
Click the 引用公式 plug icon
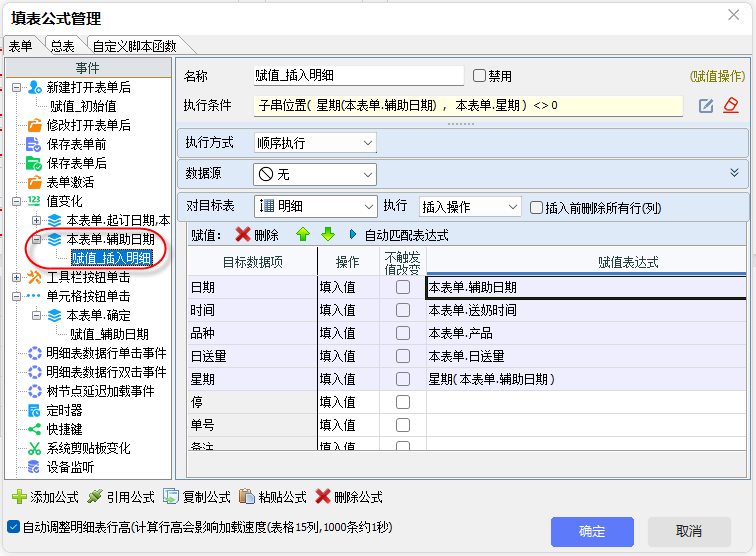point(95,497)
